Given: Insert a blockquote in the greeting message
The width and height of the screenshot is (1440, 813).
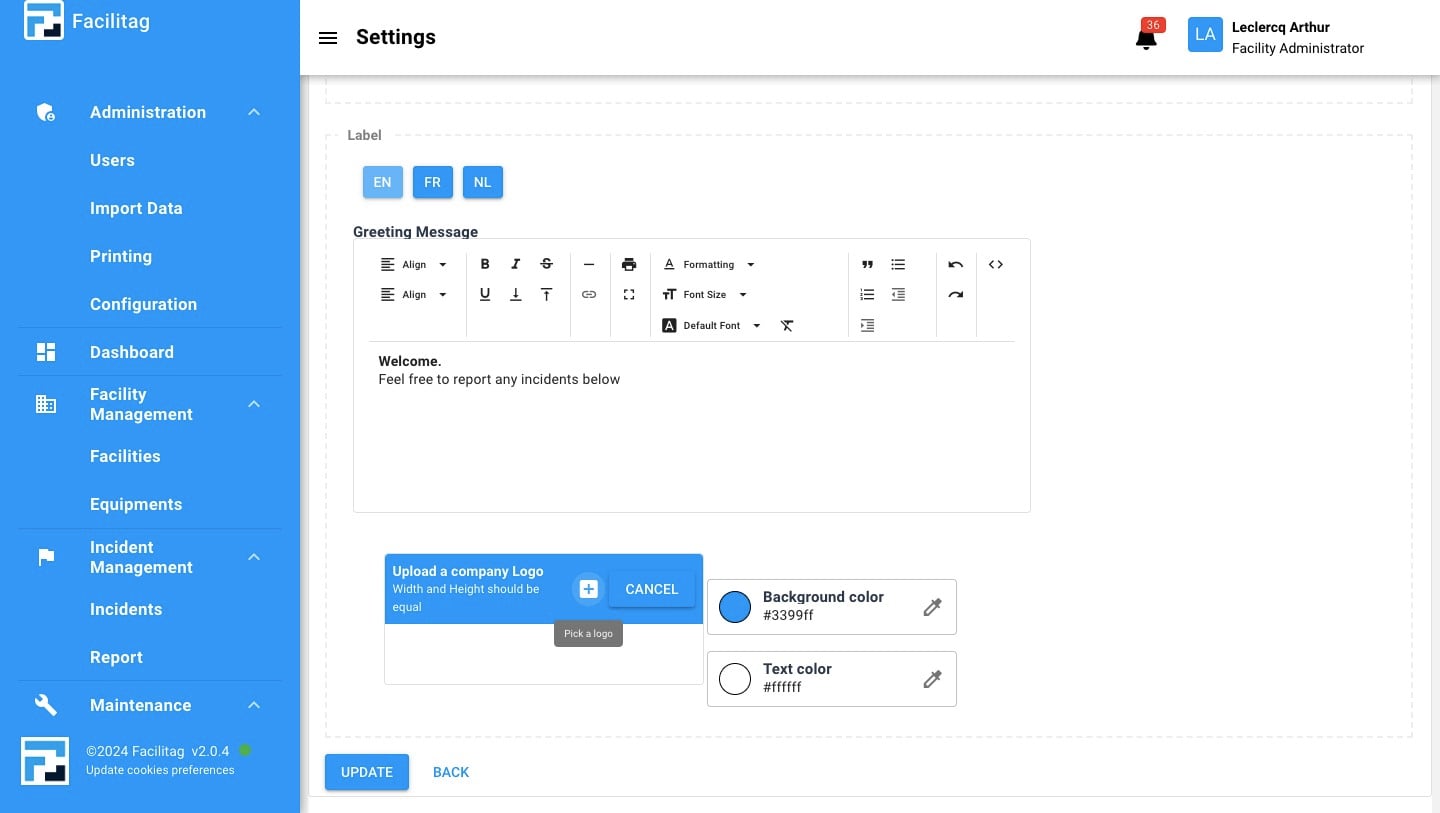Looking at the screenshot, I should [x=867, y=264].
